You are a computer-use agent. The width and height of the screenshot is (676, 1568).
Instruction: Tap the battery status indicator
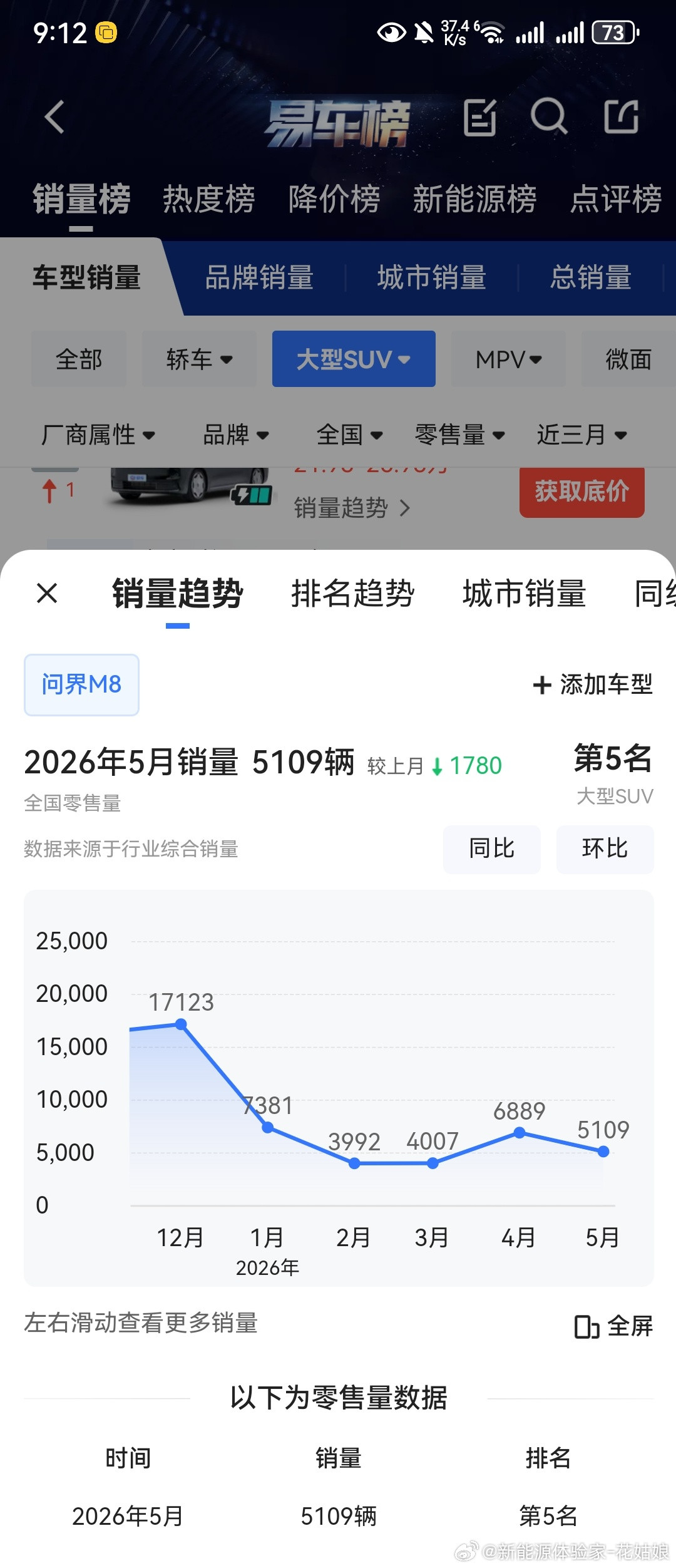tap(616, 33)
